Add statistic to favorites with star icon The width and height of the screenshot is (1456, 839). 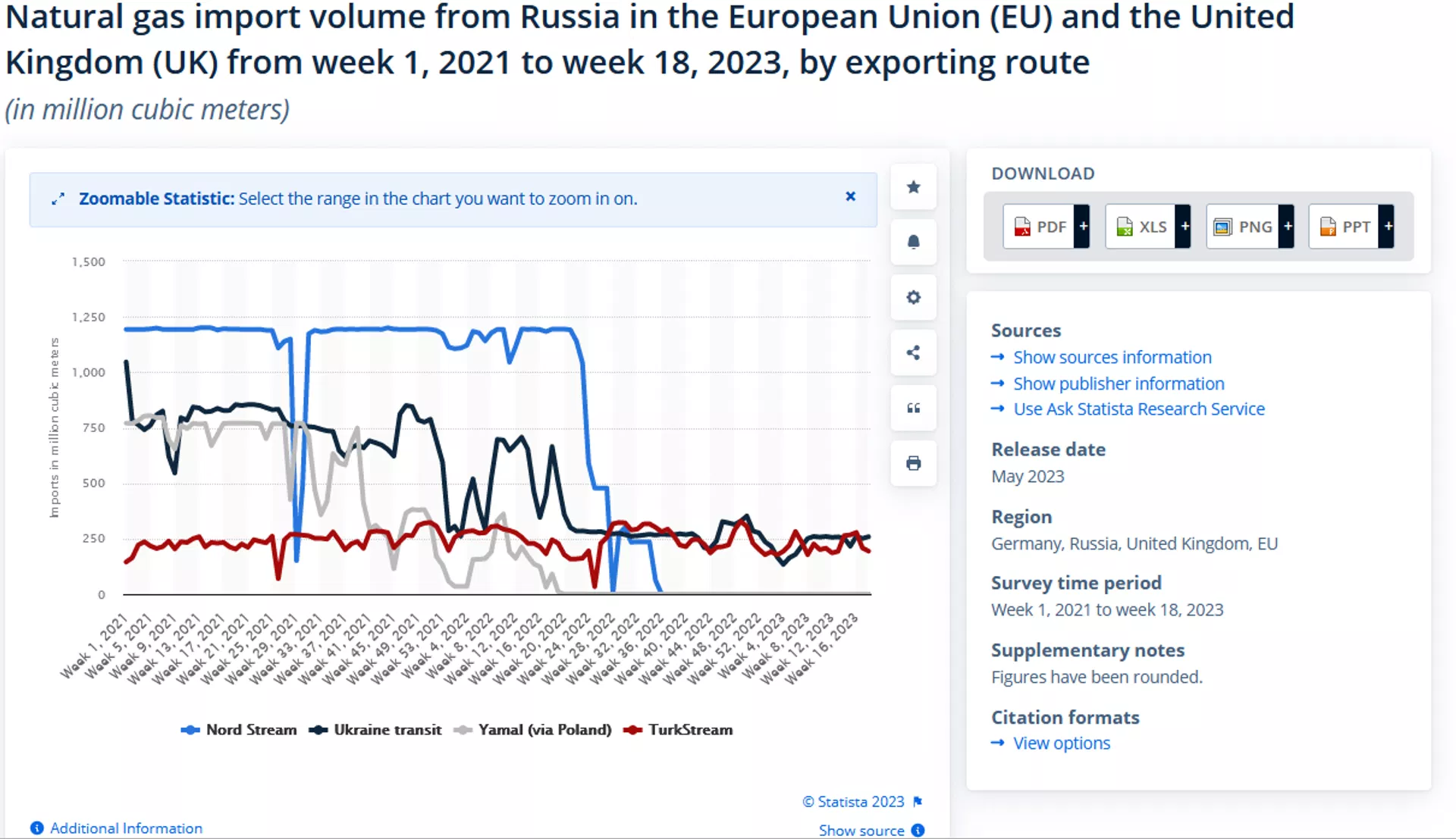[913, 187]
